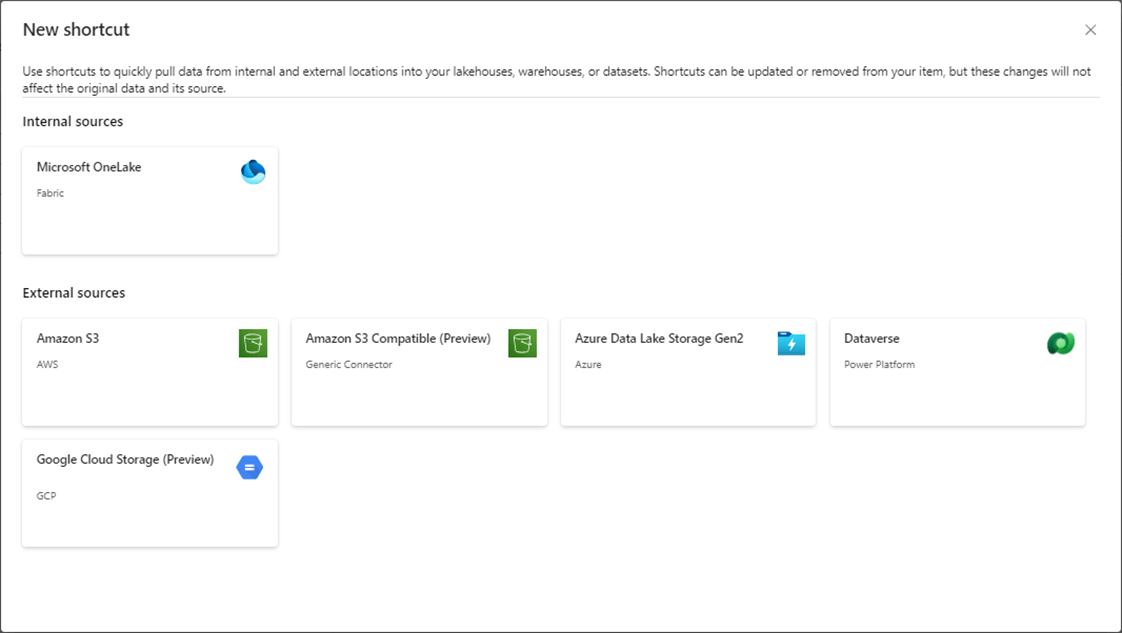Click the green Dataverse icon
The width and height of the screenshot is (1122, 633).
[x=1060, y=343]
